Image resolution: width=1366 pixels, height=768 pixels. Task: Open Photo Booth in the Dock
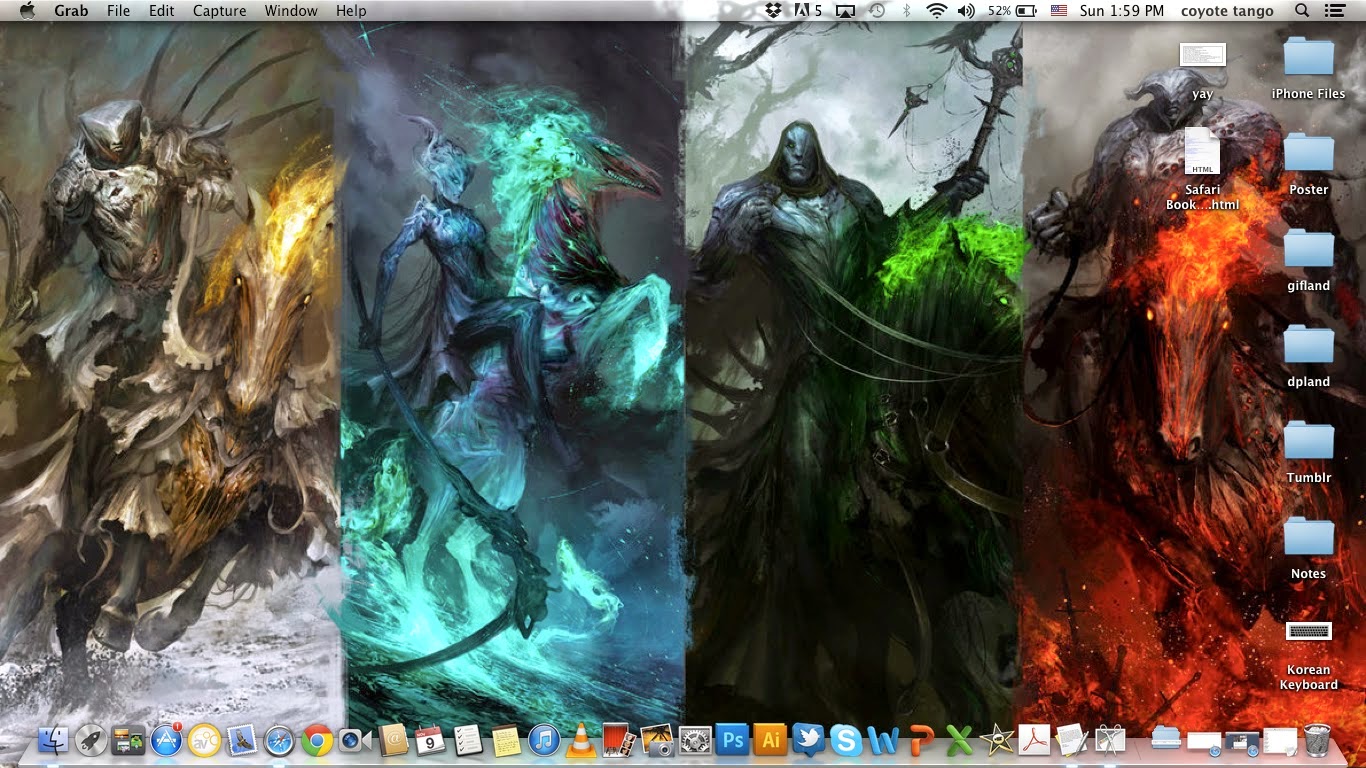pos(619,740)
